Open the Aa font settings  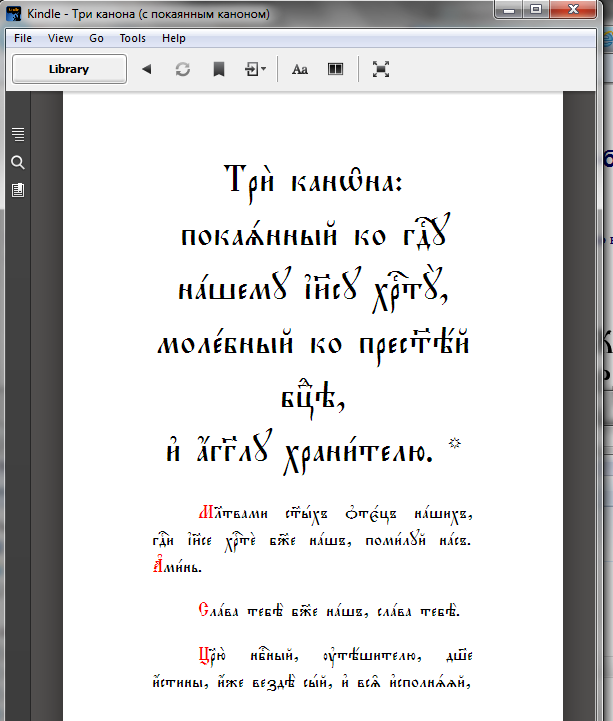[300, 69]
